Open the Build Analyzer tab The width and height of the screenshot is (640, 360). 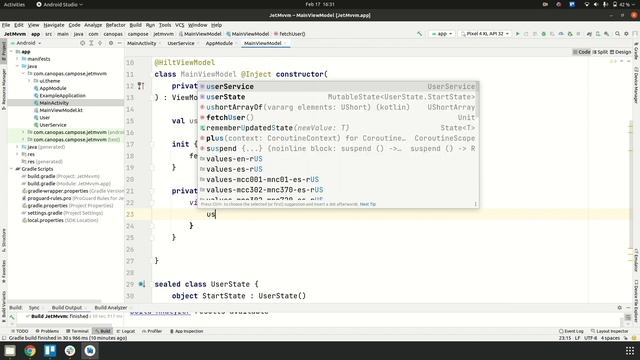pyautogui.click(x=111, y=308)
